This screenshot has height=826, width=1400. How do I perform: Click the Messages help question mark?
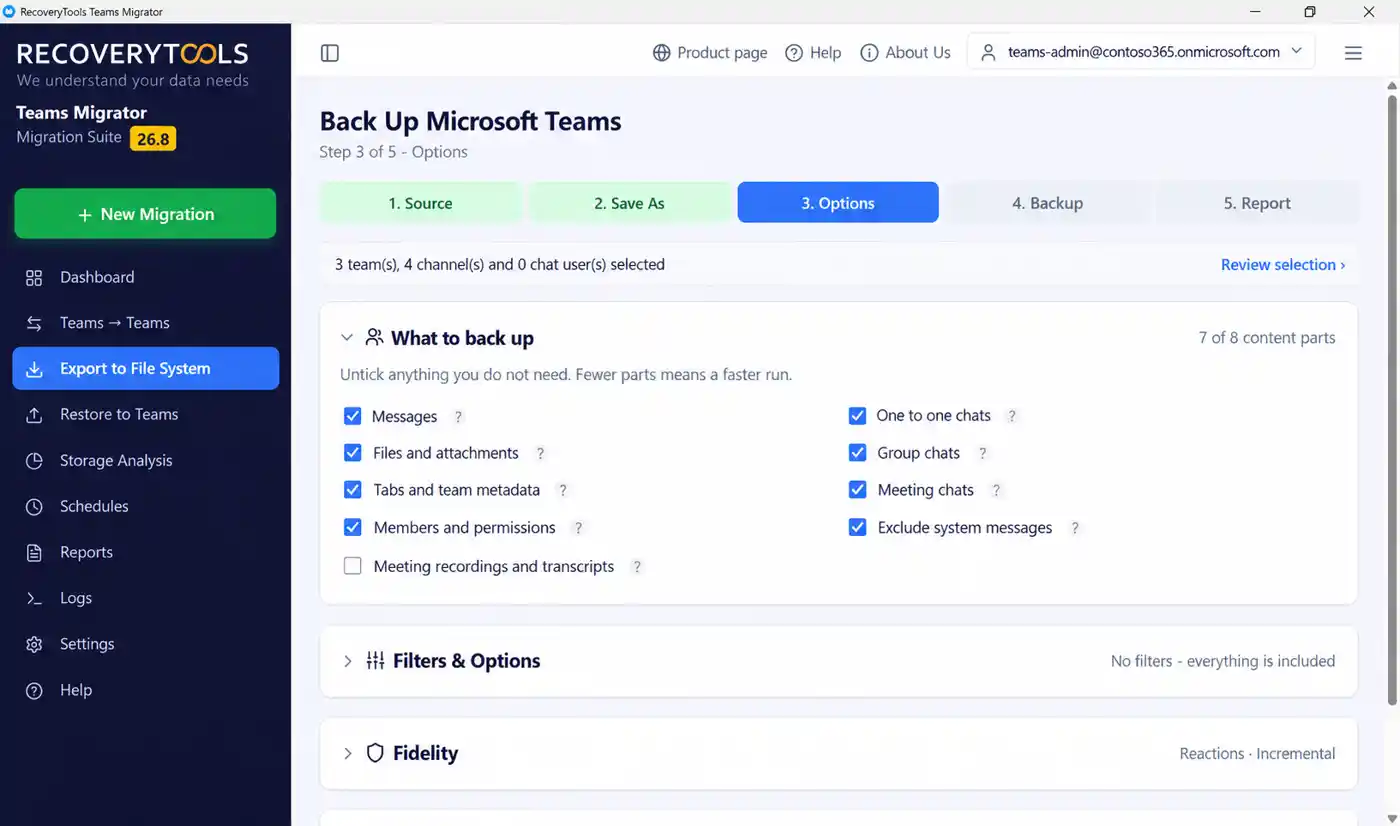coord(459,417)
